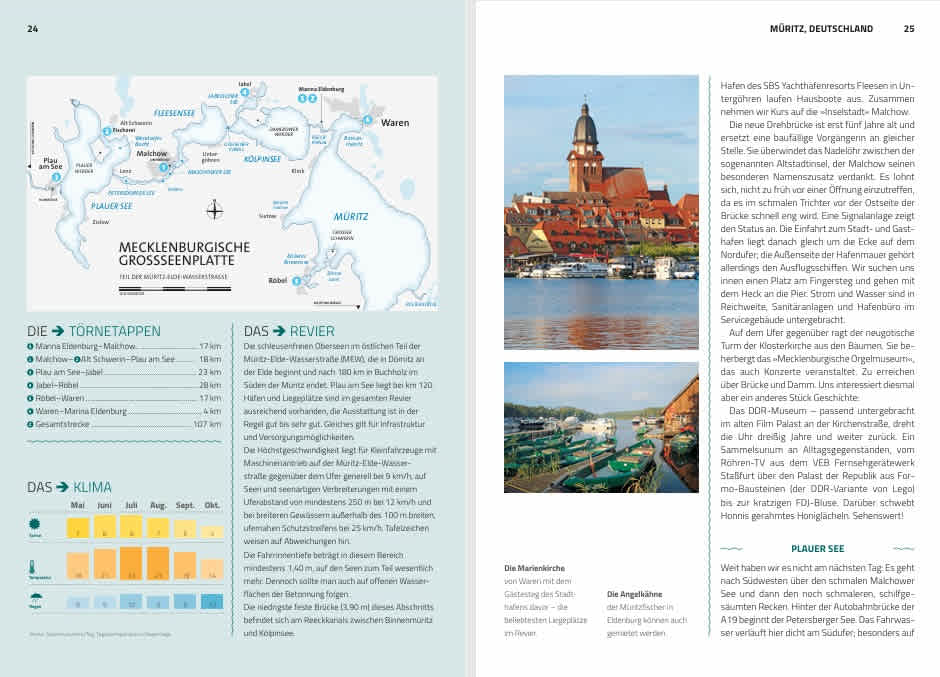Click the arrow icon in 'Die Törnetappen' heading
The height and width of the screenshot is (677, 940).
(58, 331)
